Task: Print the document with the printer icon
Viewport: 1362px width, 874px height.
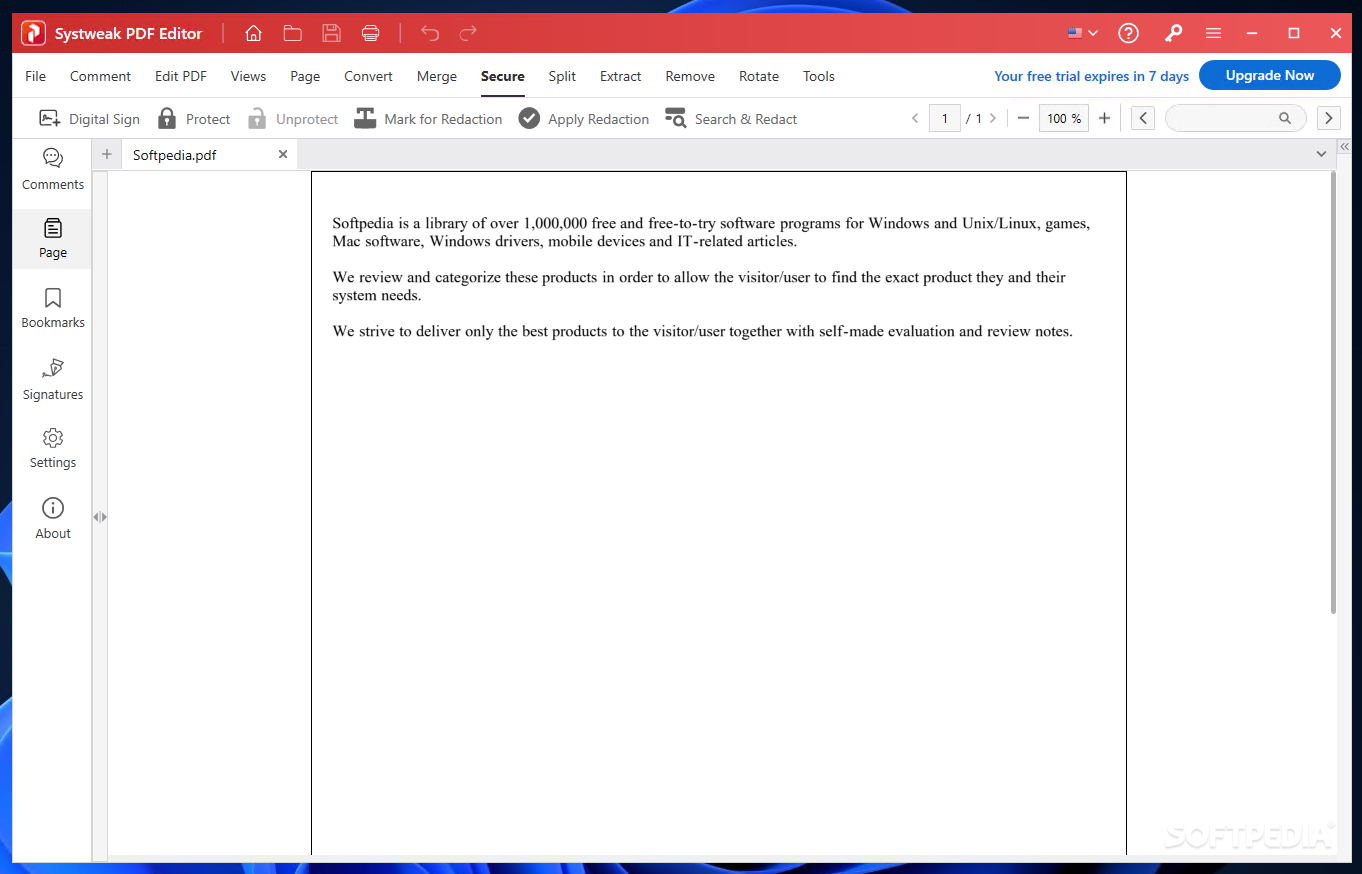Action: (370, 33)
